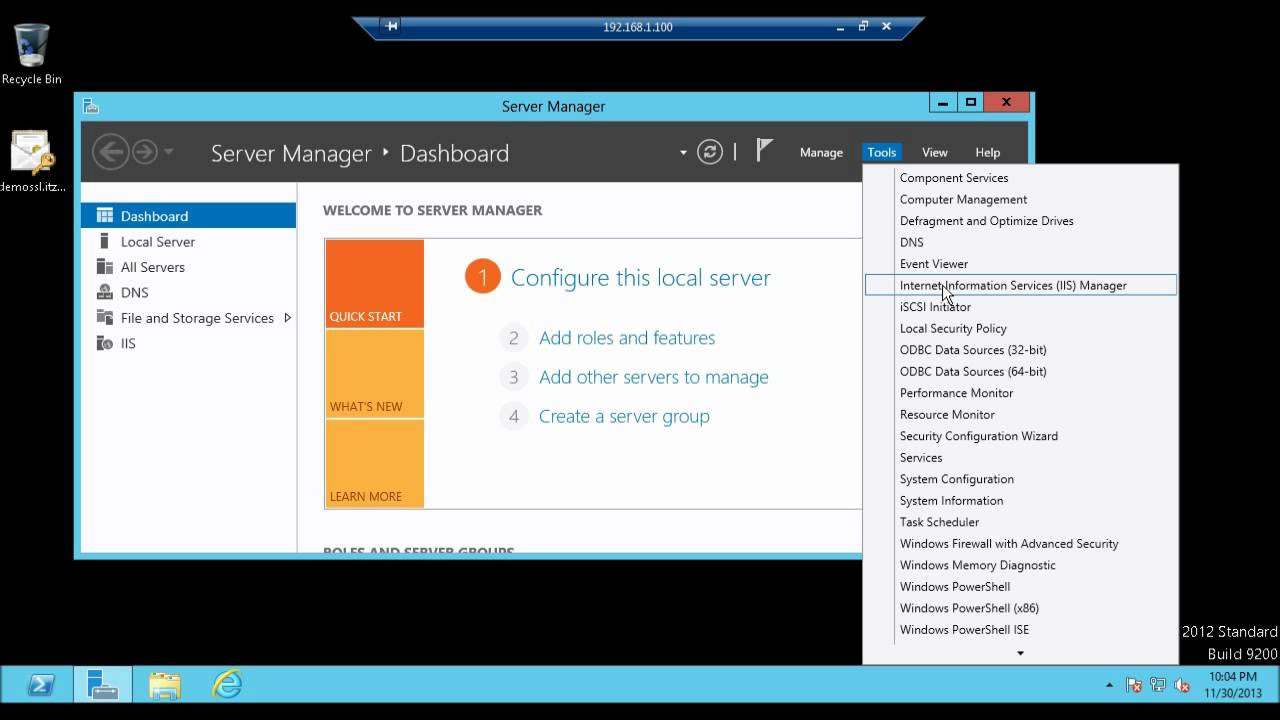Click the Server Manager back arrow
This screenshot has height=720, width=1280.
(x=110, y=152)
